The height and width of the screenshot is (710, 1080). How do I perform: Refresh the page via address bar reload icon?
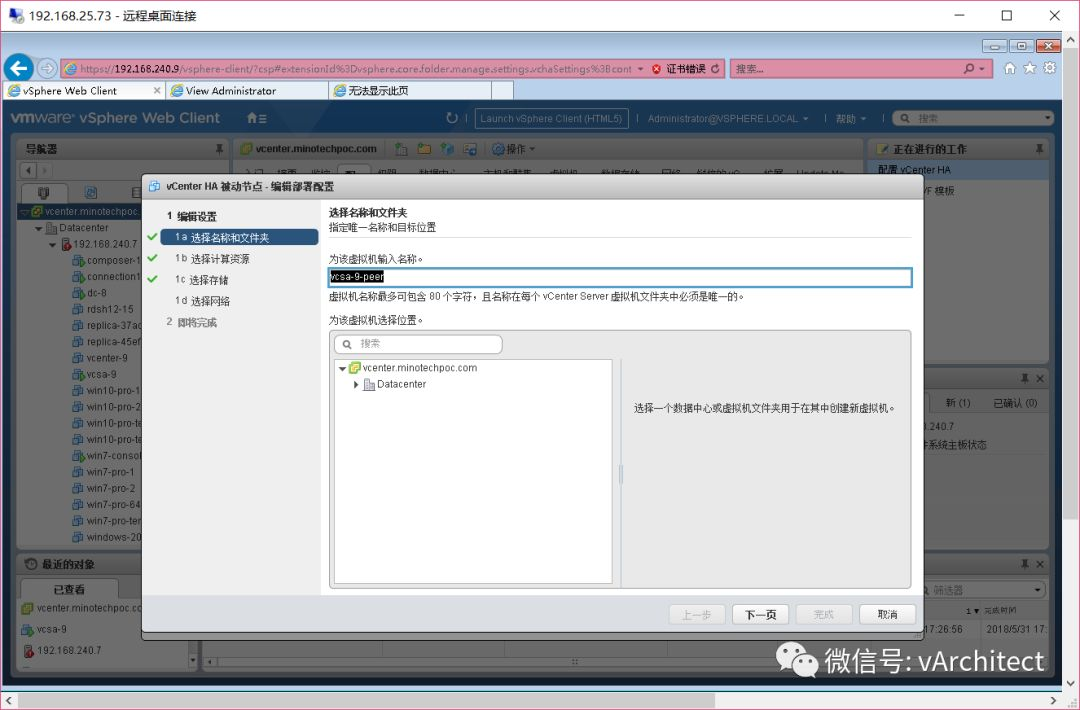tap(715, 69)
